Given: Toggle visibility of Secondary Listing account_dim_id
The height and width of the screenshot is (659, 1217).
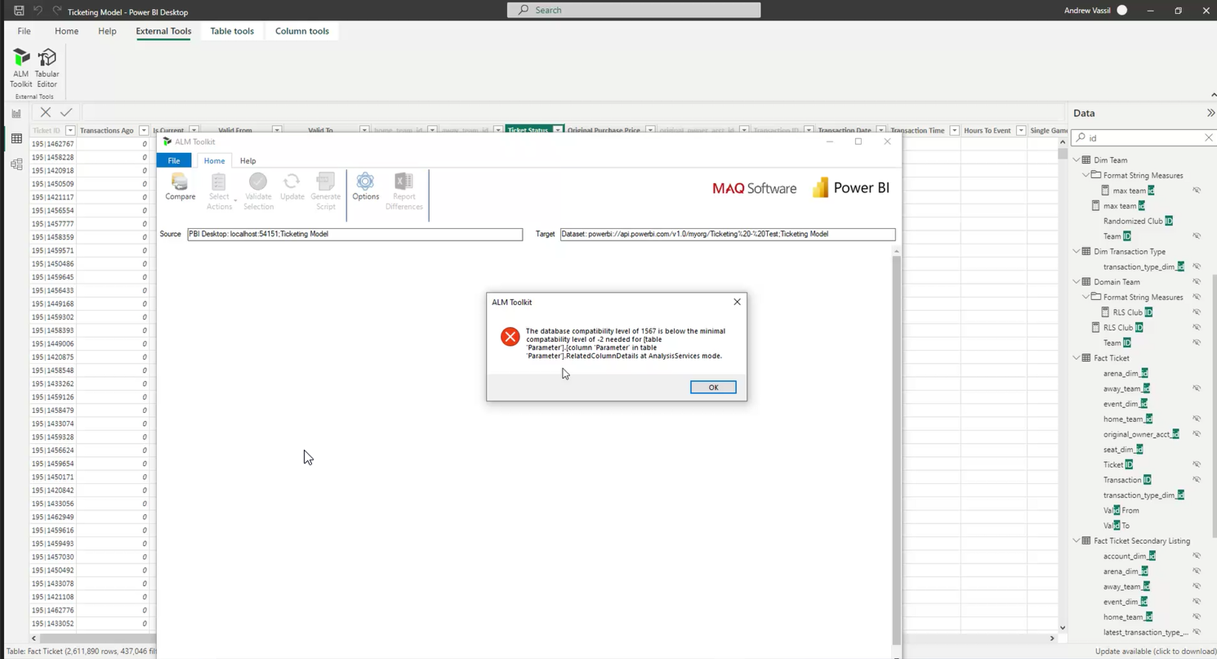Looking at the screenshot, I should (1196, 556).
